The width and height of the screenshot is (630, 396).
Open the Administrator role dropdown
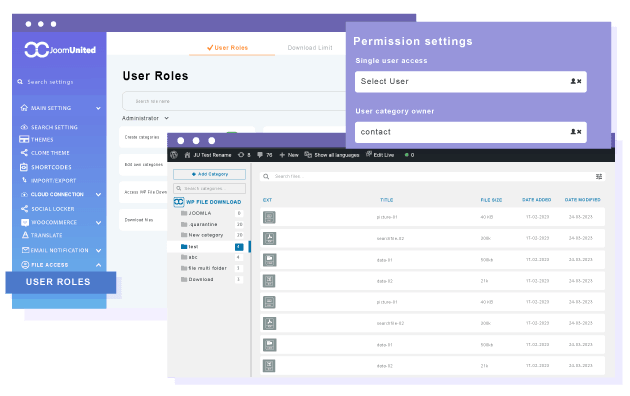pos(145,118)
